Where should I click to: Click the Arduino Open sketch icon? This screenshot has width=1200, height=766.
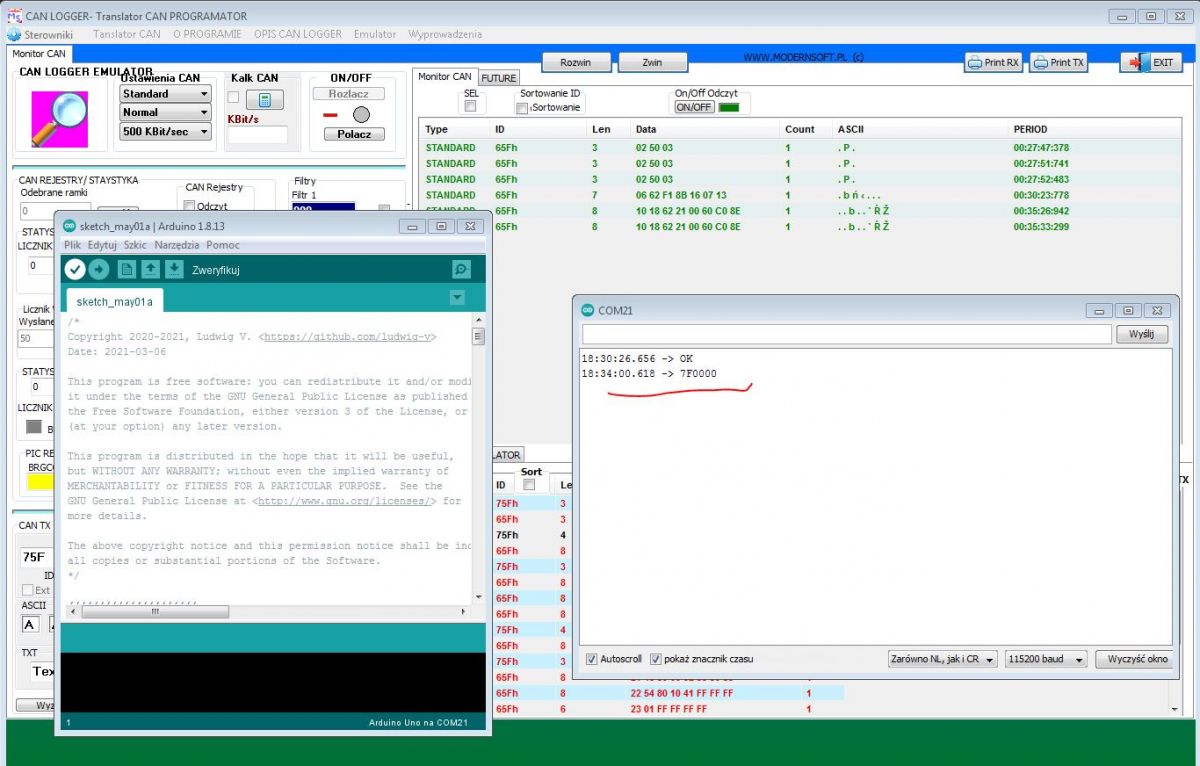point(150,269)
